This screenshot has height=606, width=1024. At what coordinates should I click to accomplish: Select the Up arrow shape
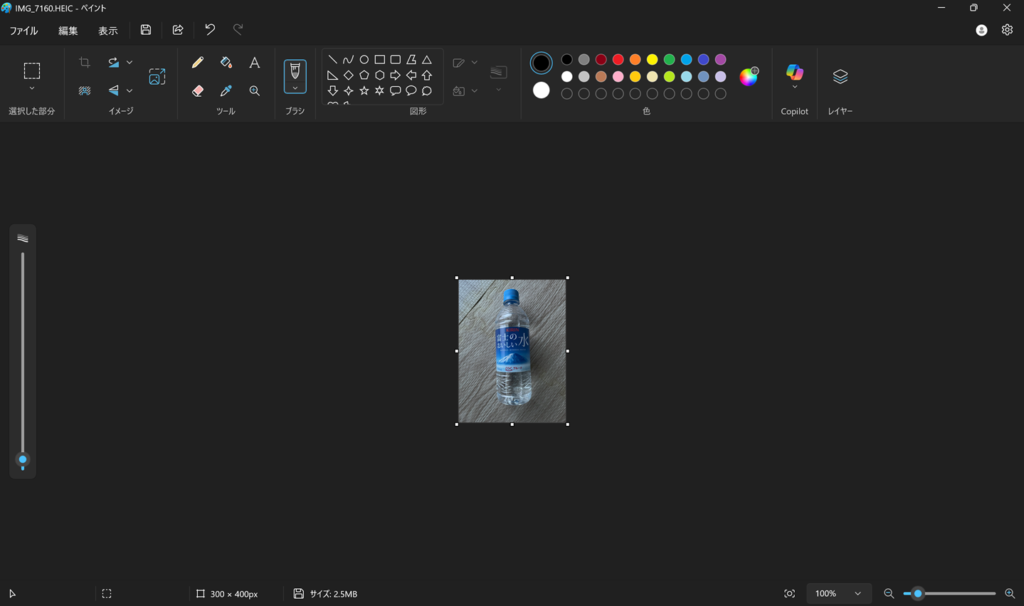pos(426,75)
